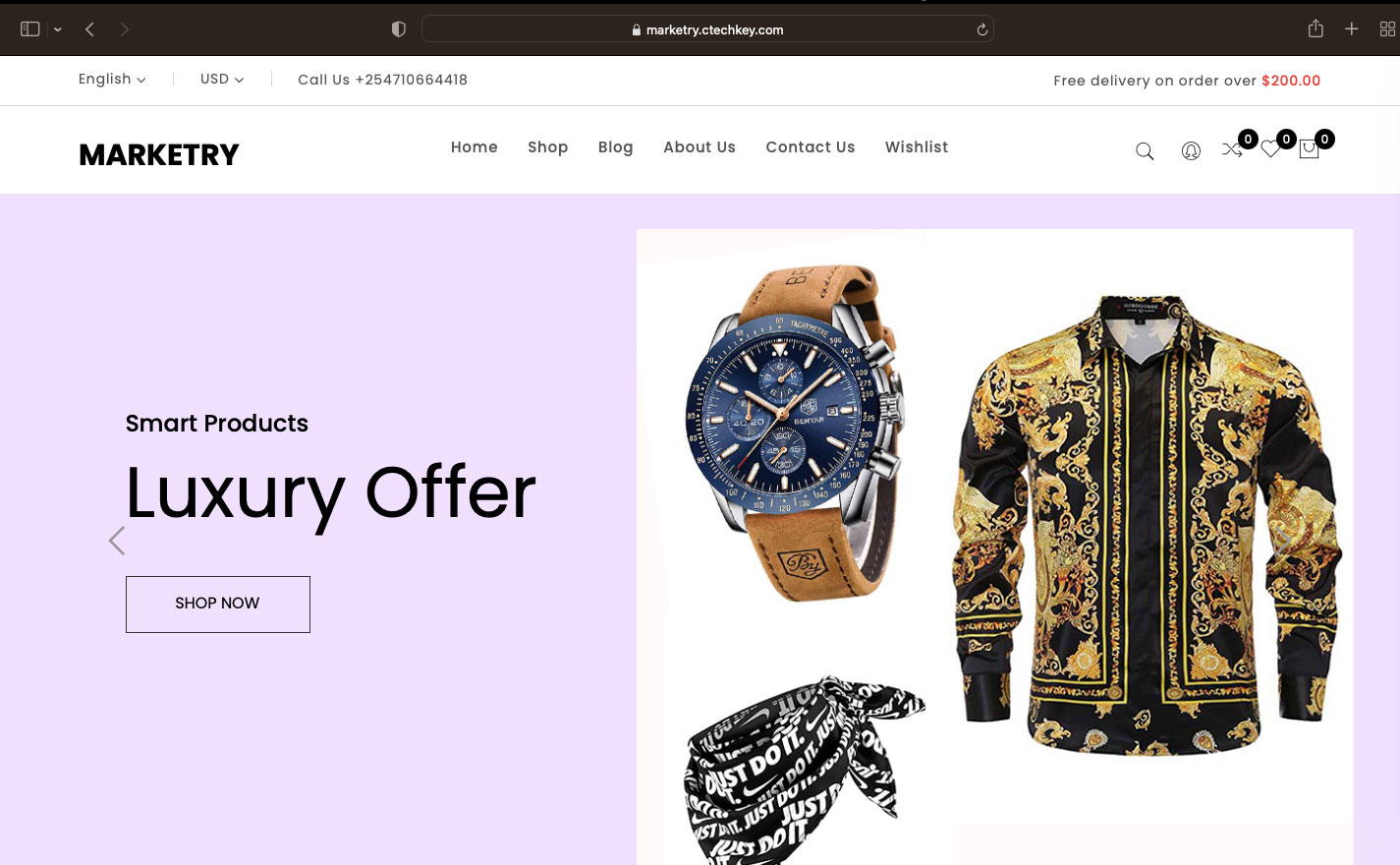Image resolution: width=1400 pixels, height=865 pixels.
Task: Open the About Us page
Action: pos(700,147)
